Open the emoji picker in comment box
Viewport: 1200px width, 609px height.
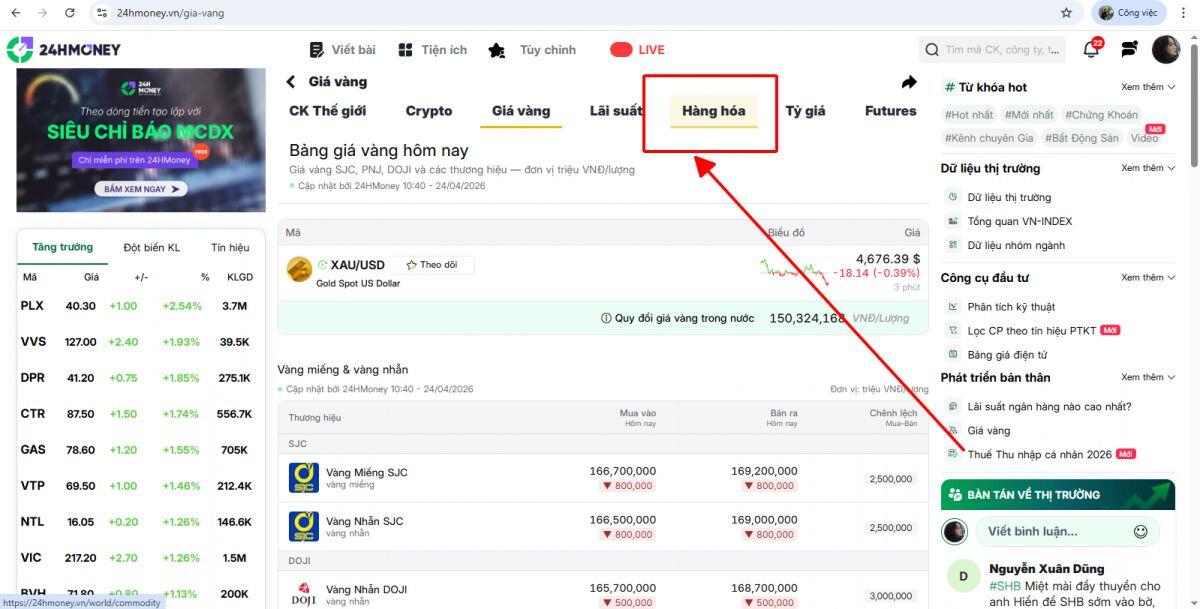1140,532
